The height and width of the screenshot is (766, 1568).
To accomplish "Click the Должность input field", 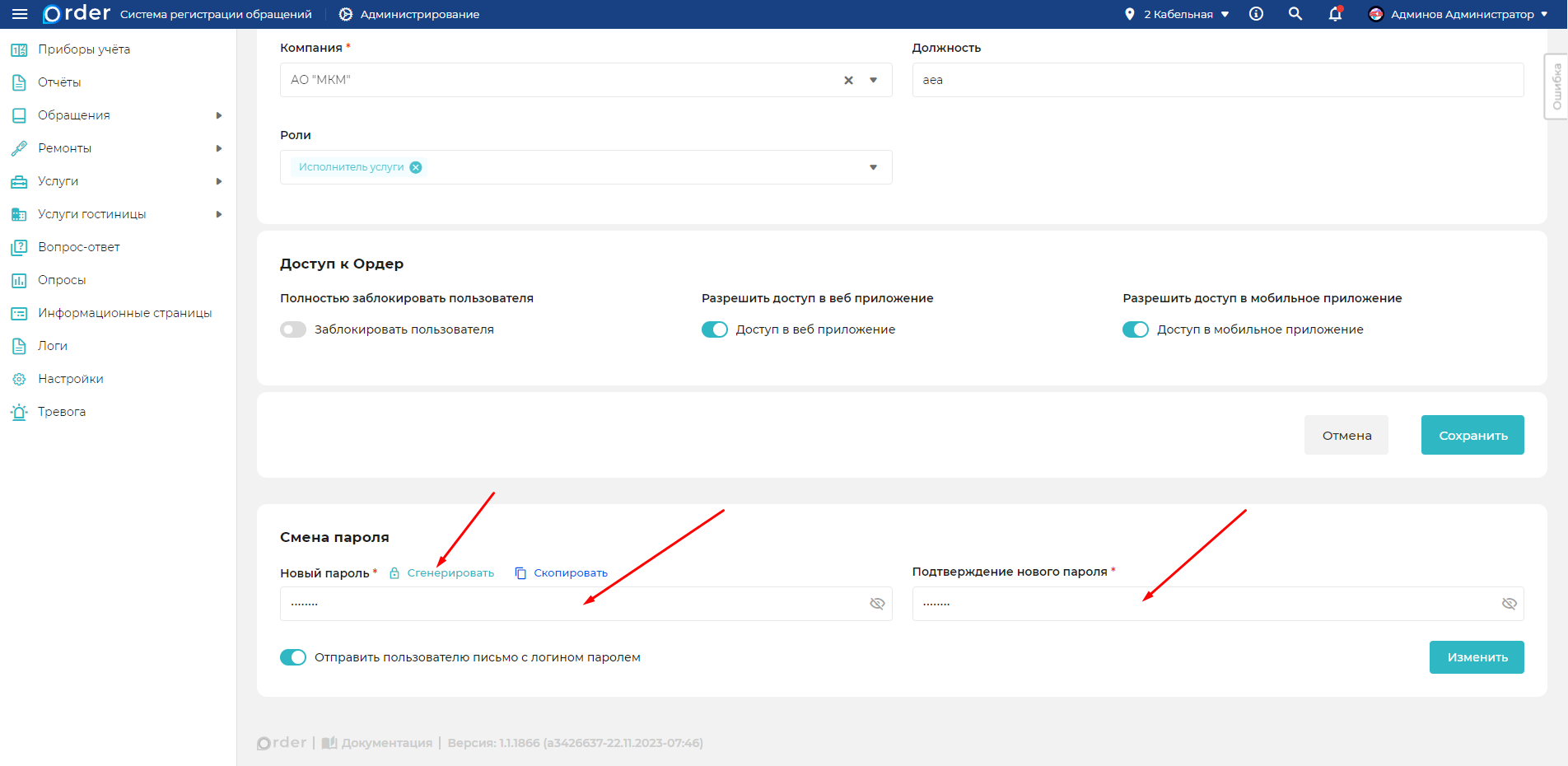I will (x=1217, y=81).
